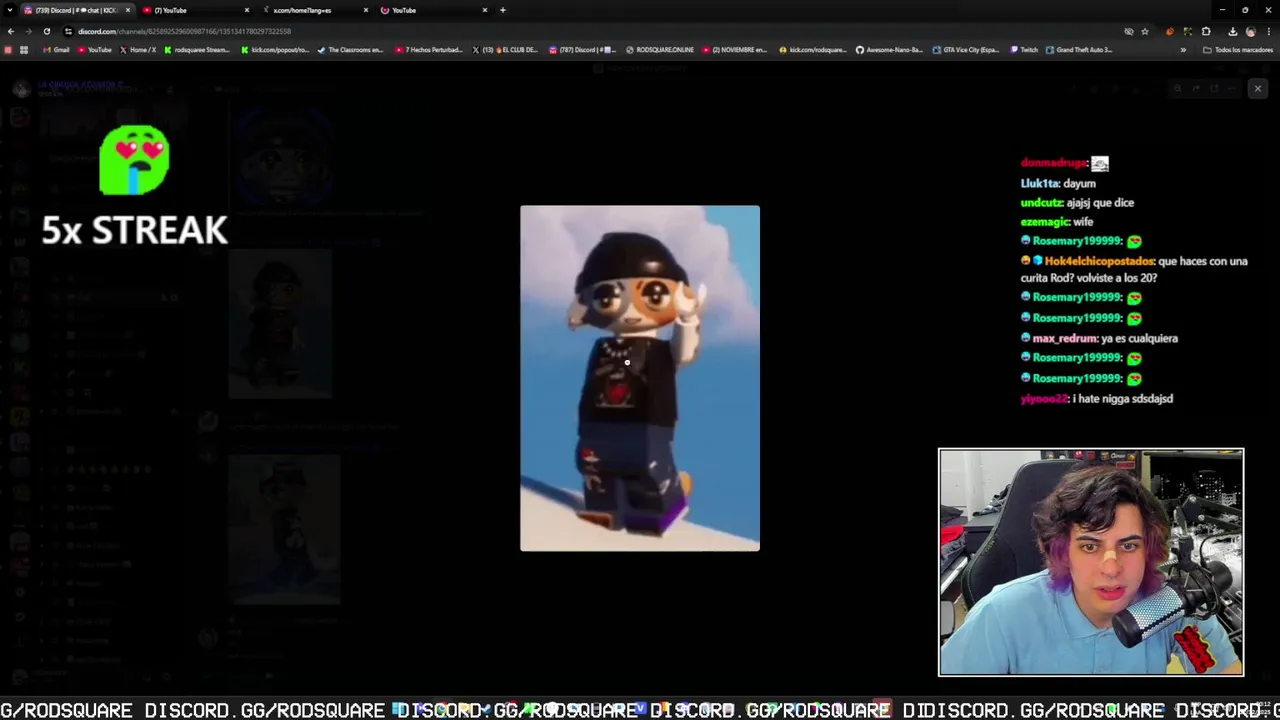Click the discord.com address bar
The height and width of the screenshot is (720, 1280).
(x=590, y=31)
